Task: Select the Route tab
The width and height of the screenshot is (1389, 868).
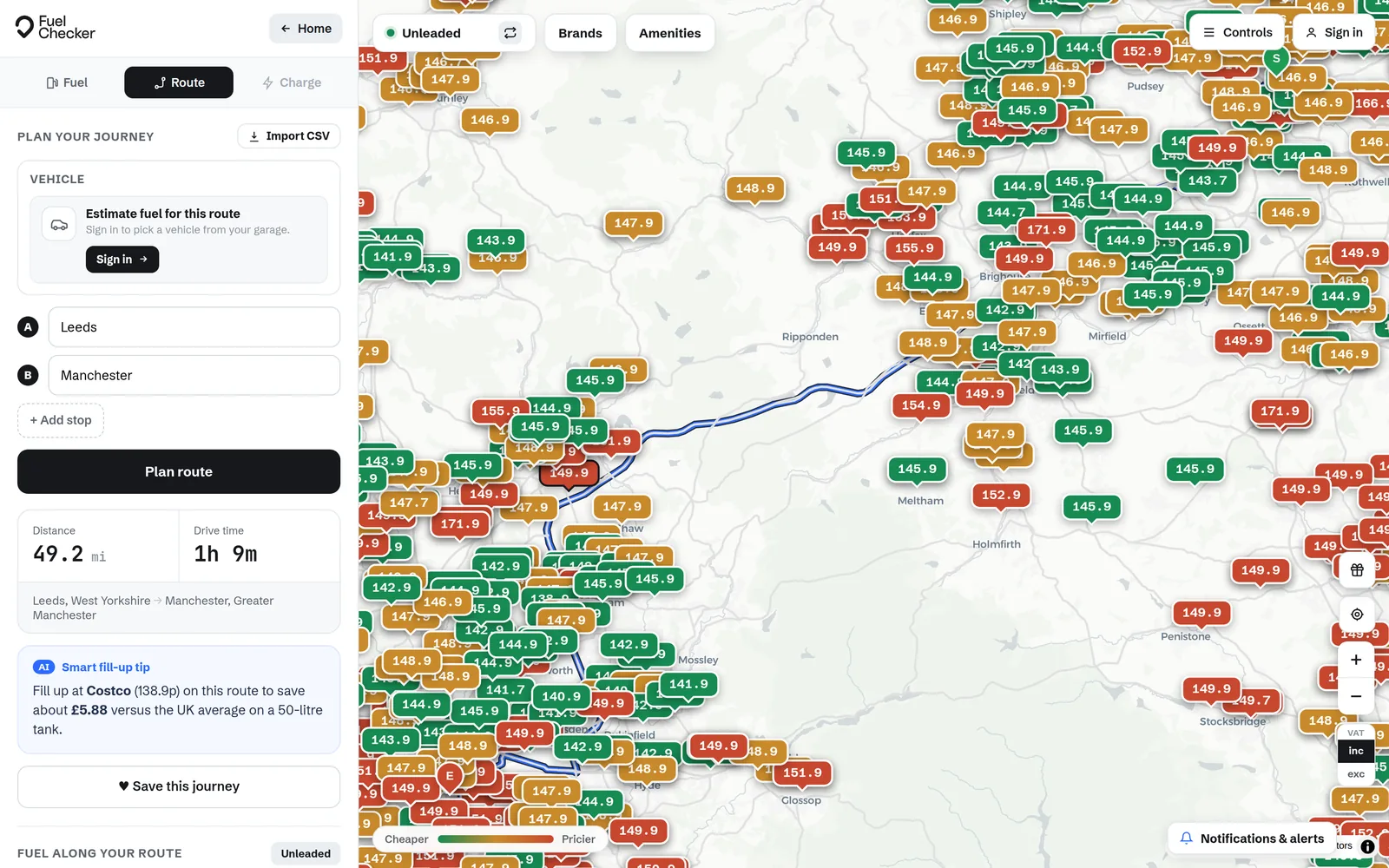Action: 179,82
